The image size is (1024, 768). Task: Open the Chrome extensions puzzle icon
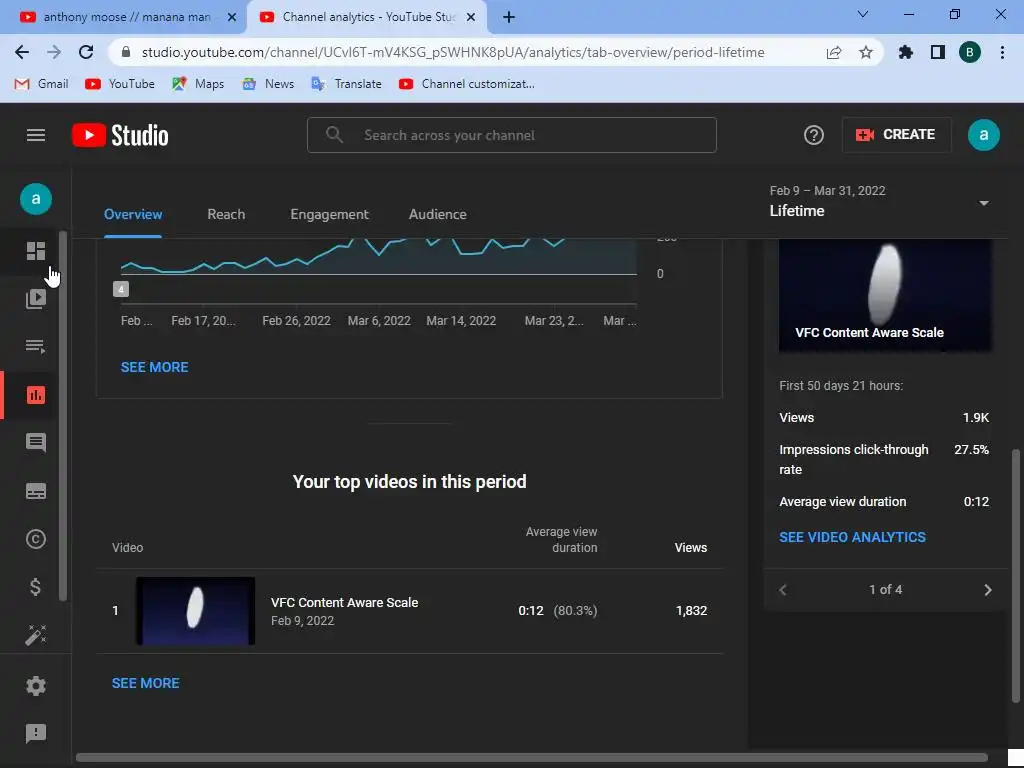(905, 52)
